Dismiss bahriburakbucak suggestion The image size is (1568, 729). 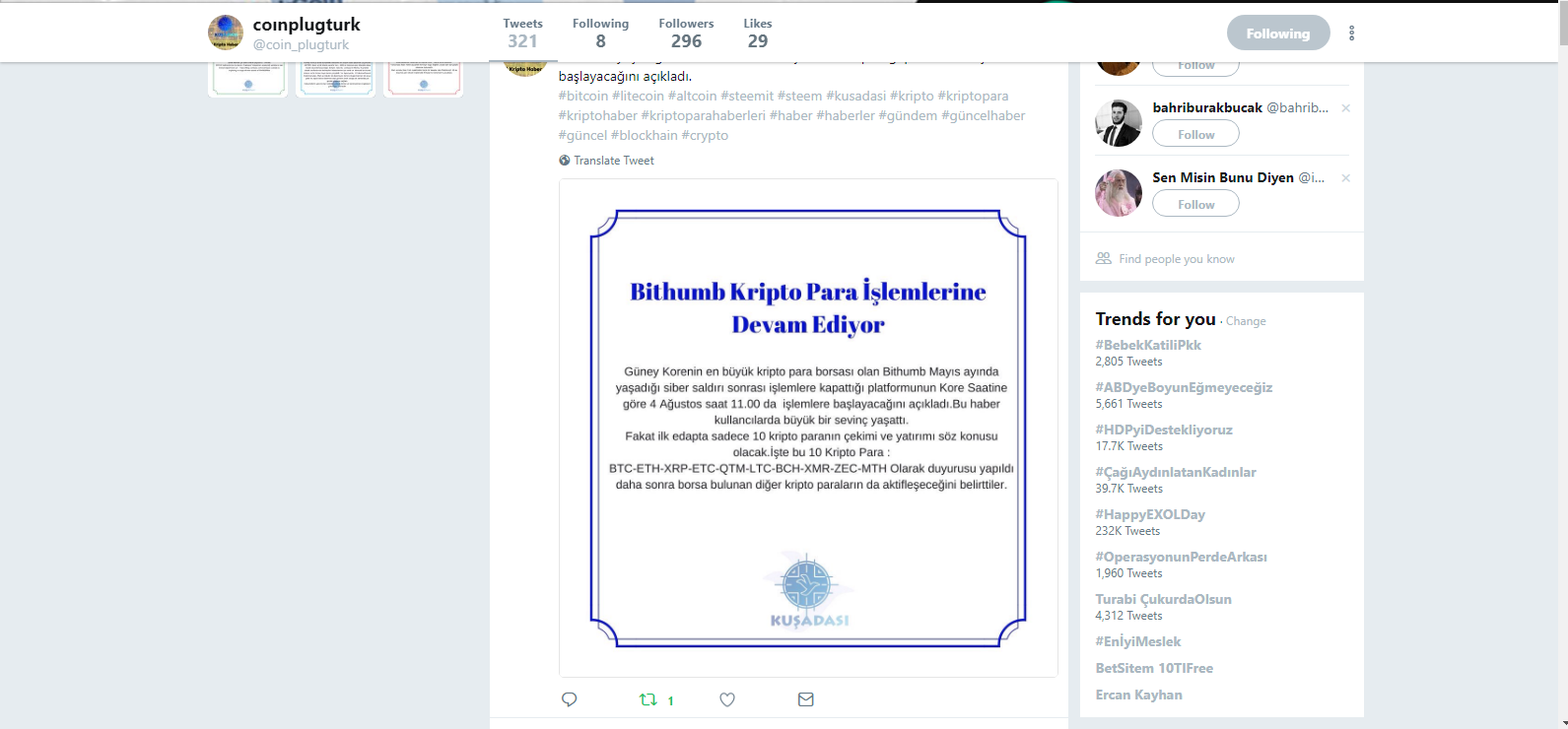click(x=1345, y=108)
